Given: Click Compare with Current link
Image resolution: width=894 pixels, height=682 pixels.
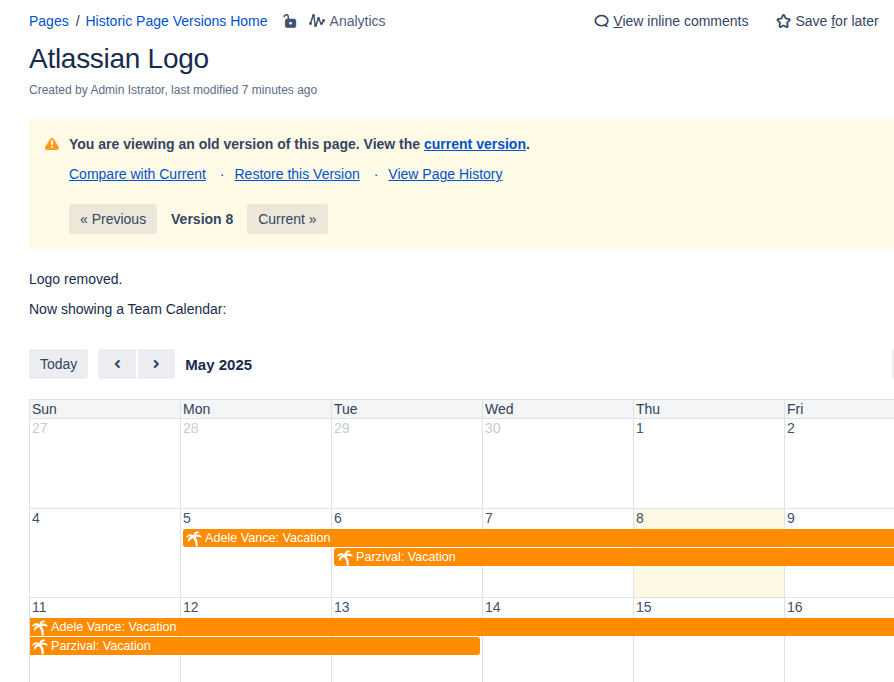Looking at the screenshot, I should pyautogui.click(x=137, y=174).
